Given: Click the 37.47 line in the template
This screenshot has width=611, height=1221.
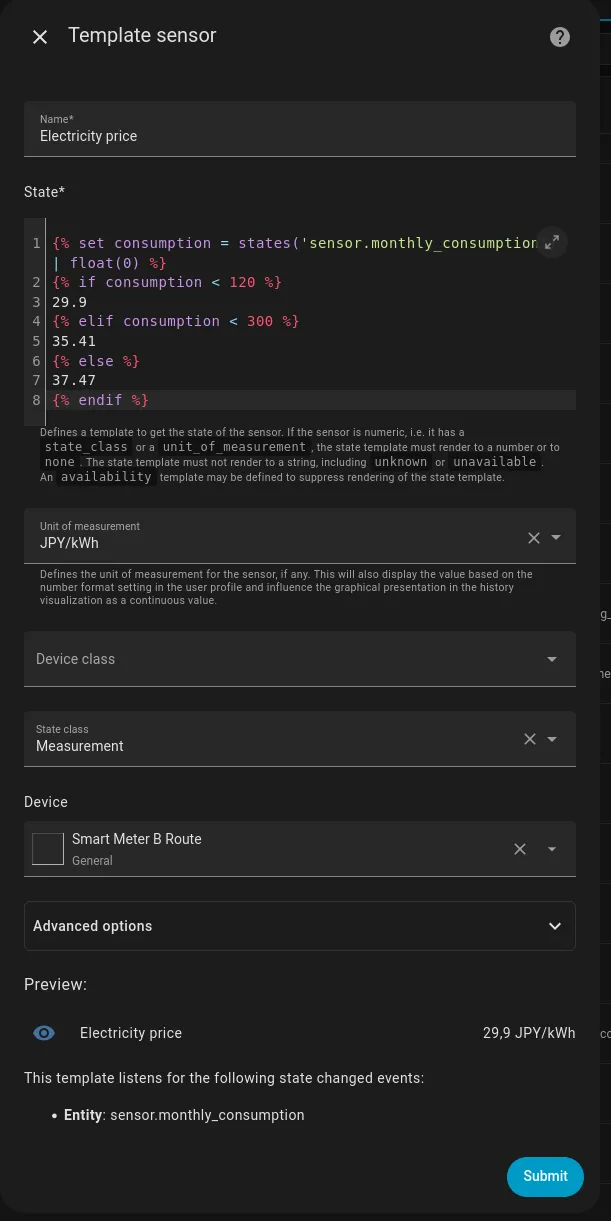Looking at the screenshot, I should click(x=74, y=380).
